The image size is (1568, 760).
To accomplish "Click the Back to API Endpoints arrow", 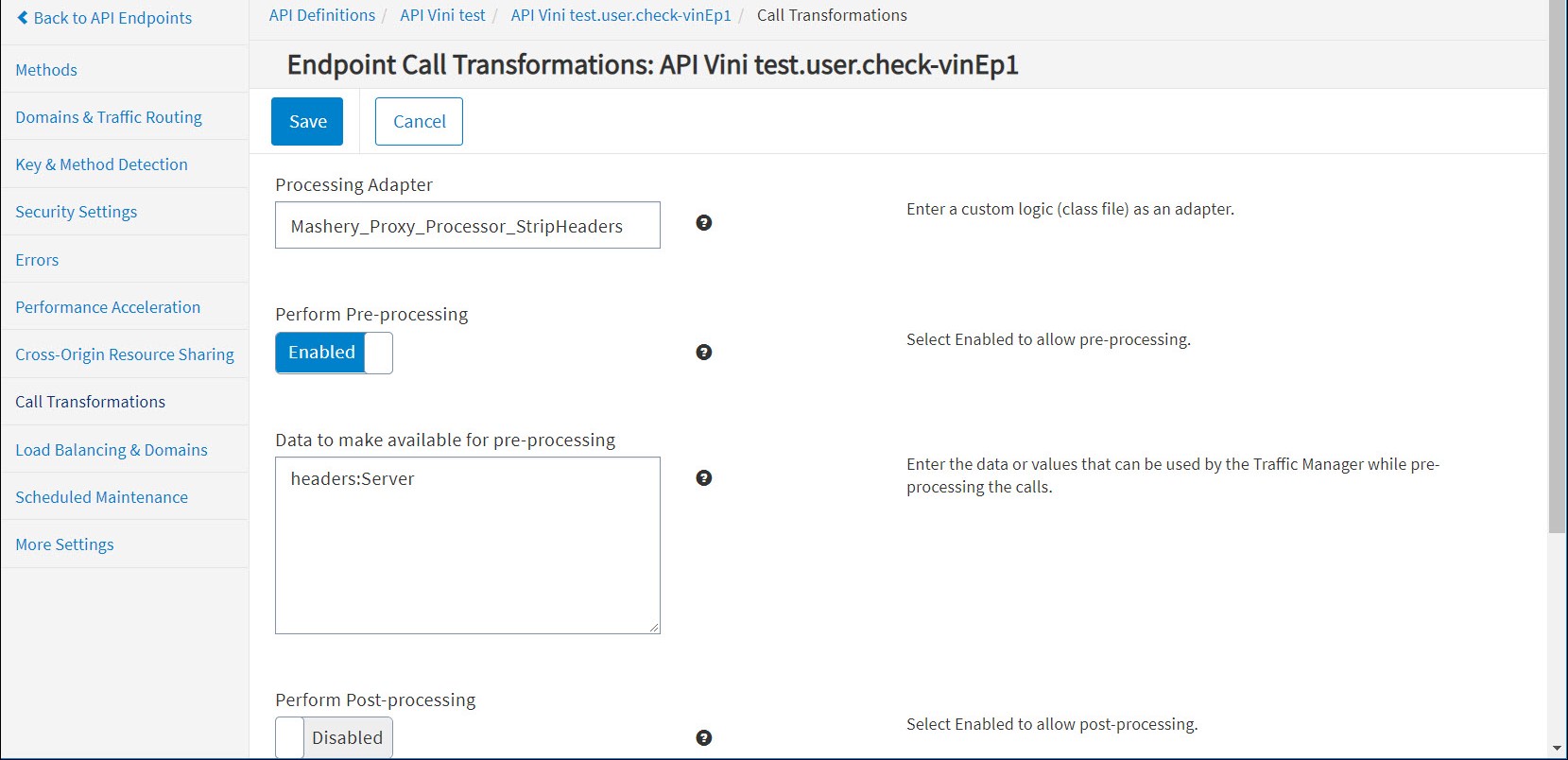I will tap(23, 18).
